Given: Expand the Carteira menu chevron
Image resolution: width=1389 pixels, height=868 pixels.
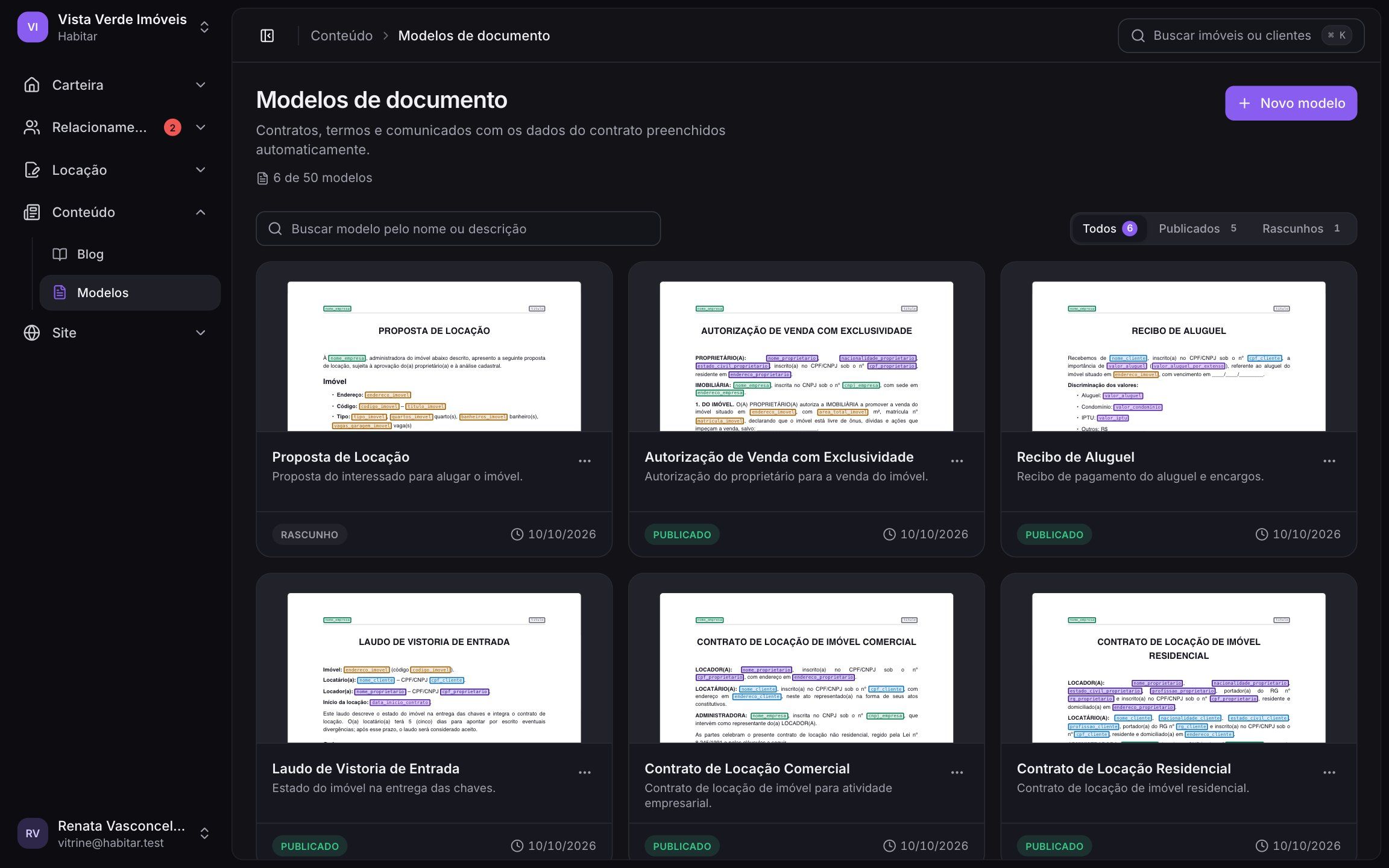Looking at the screenshot, I should 201,85.
